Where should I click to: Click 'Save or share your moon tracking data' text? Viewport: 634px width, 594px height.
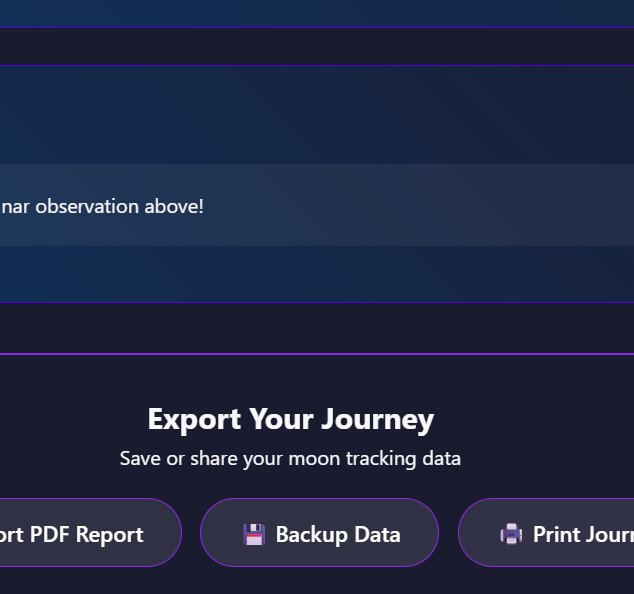(x=290, y=459)
